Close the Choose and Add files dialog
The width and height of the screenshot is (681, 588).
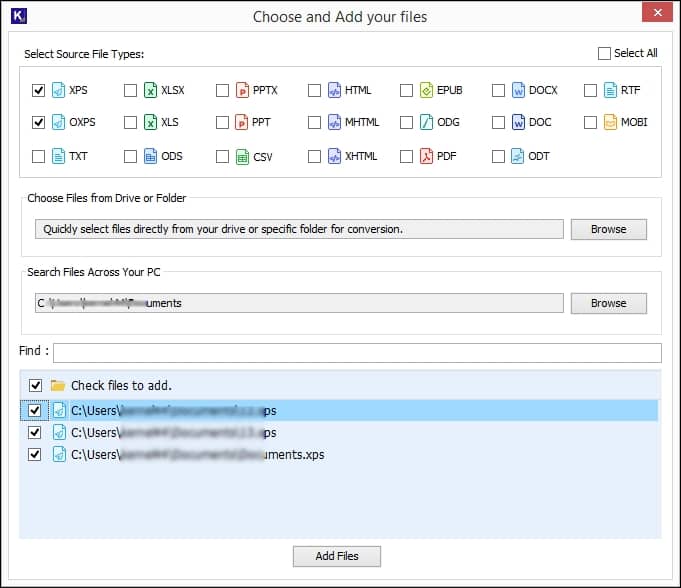(657, 13)
